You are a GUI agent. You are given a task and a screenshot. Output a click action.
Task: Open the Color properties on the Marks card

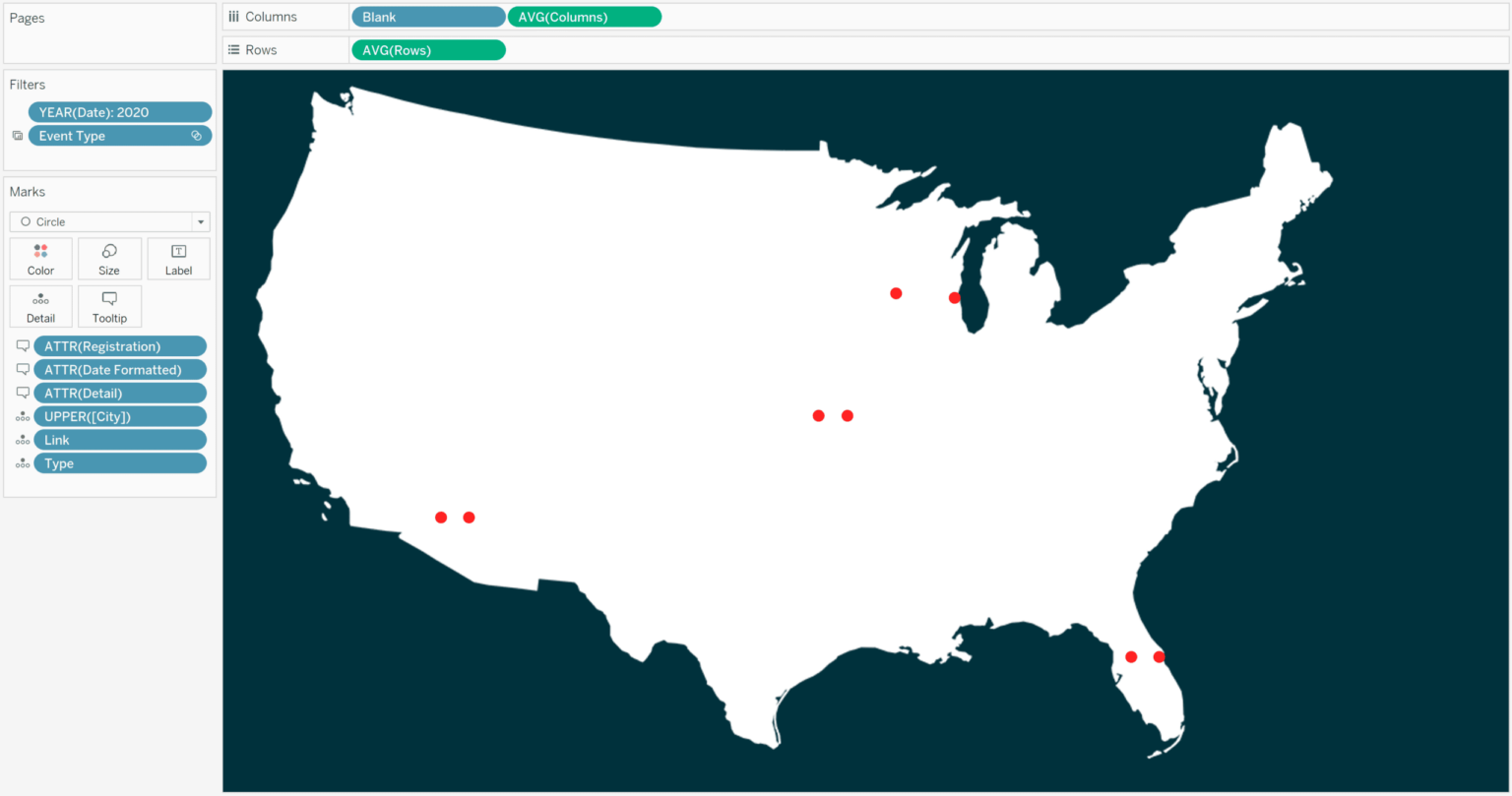[x=40, y=258]
